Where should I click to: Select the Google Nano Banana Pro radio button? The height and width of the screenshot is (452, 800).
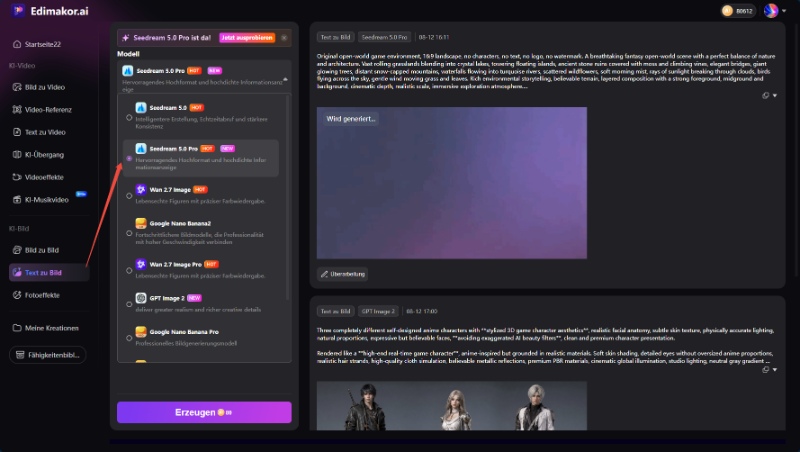[129, 338]
